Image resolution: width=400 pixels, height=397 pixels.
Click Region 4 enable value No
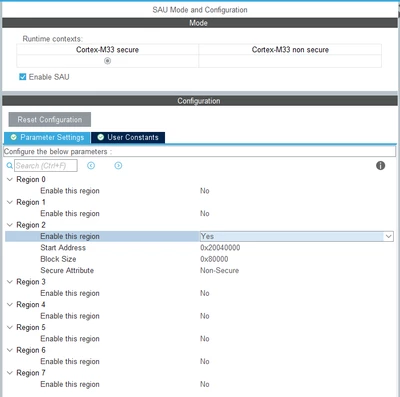coord(205,316)
